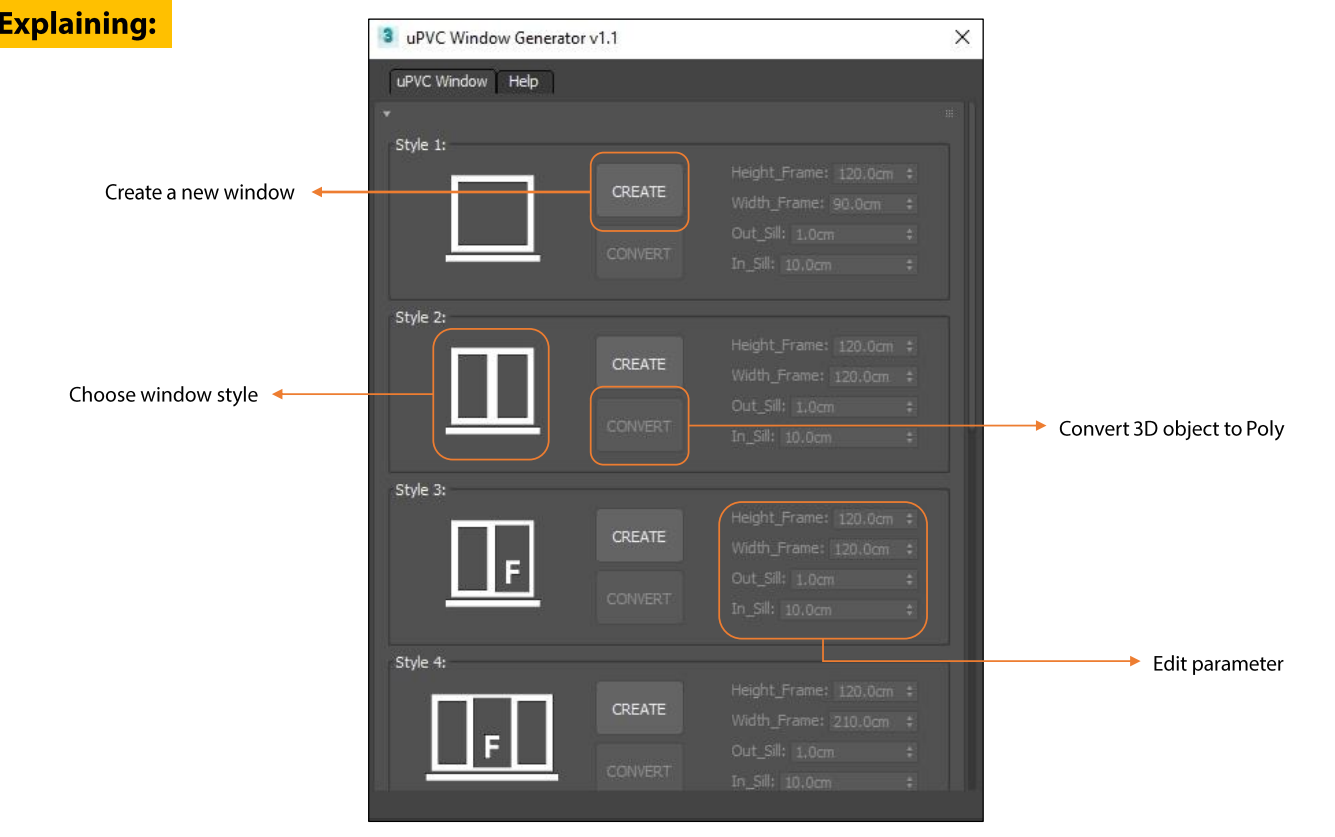Click the rollout grip handle at top right
Viewport: 1335px width, 837px height.
click(949, 114)
